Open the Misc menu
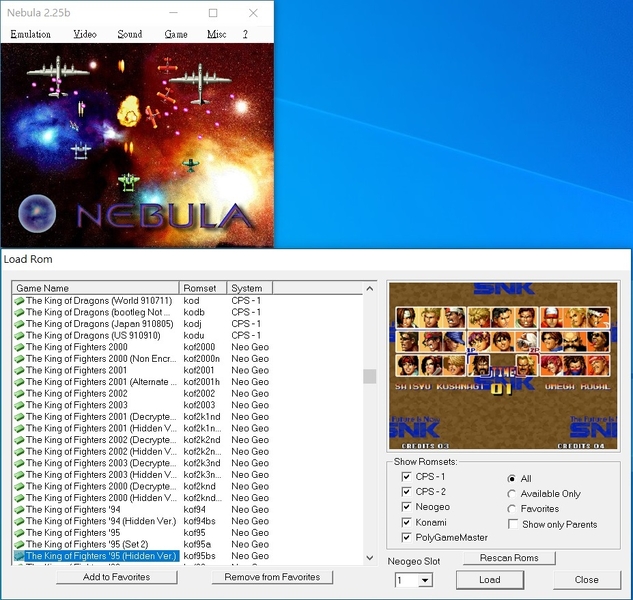633x600 pixels. 216,34
